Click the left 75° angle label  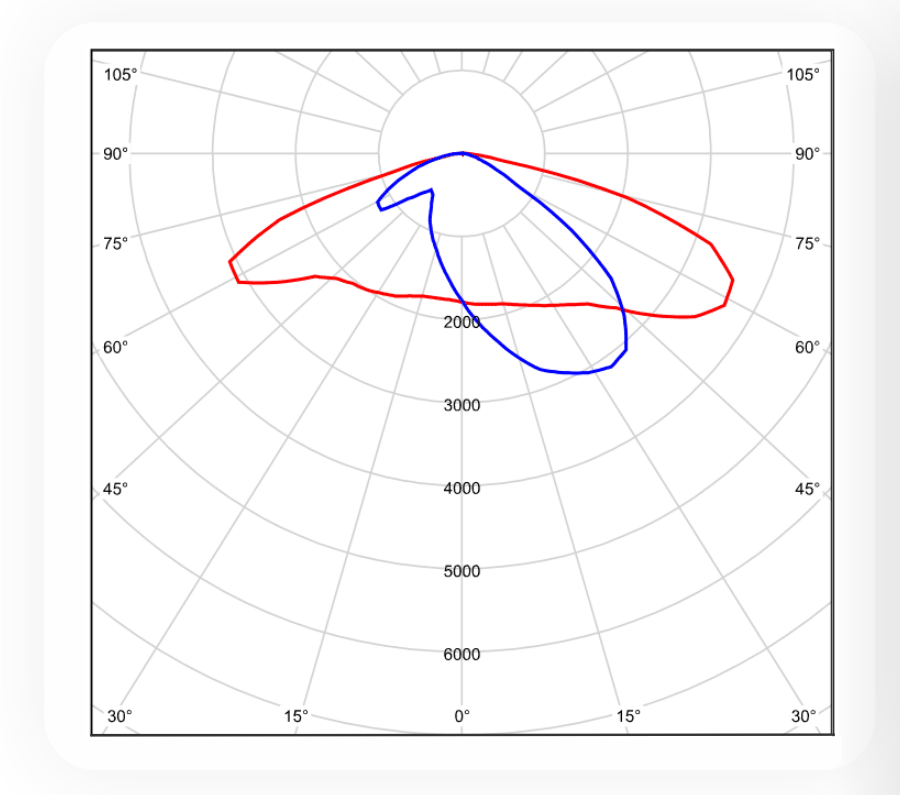coord(116,243)
